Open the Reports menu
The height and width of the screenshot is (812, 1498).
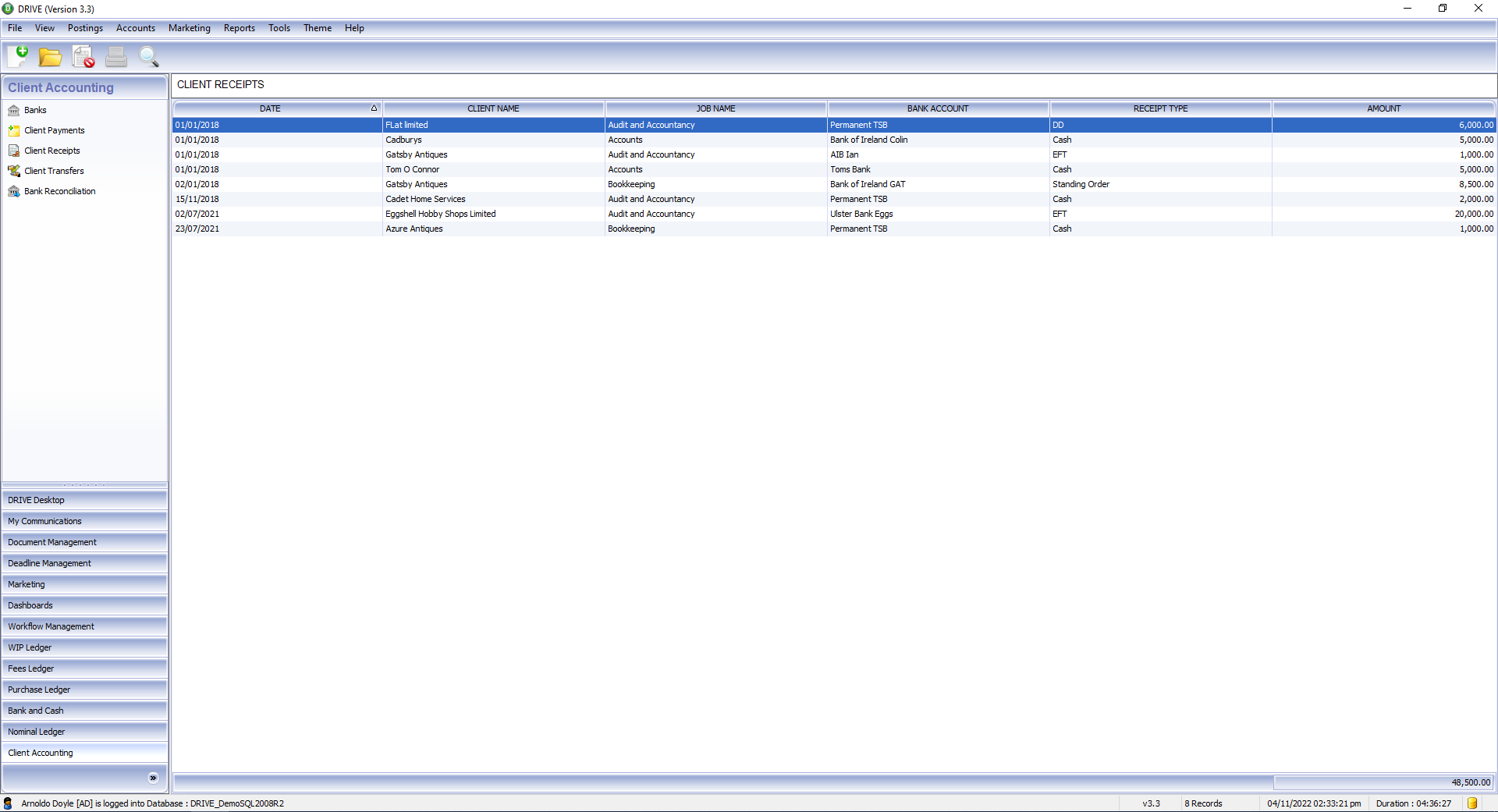click(240, 28)
